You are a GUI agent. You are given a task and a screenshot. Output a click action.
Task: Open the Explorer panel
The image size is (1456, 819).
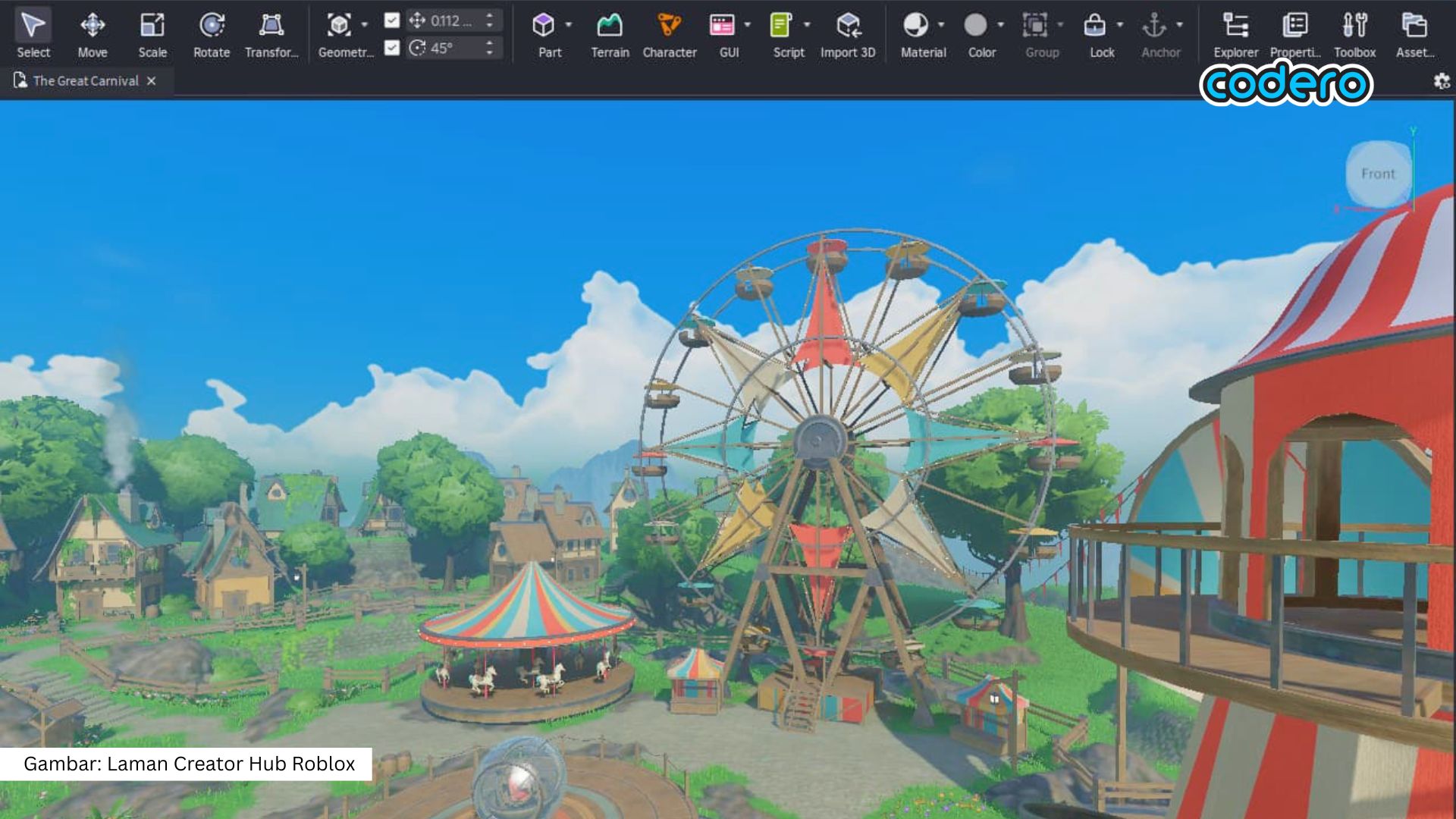pos(1235,33)
